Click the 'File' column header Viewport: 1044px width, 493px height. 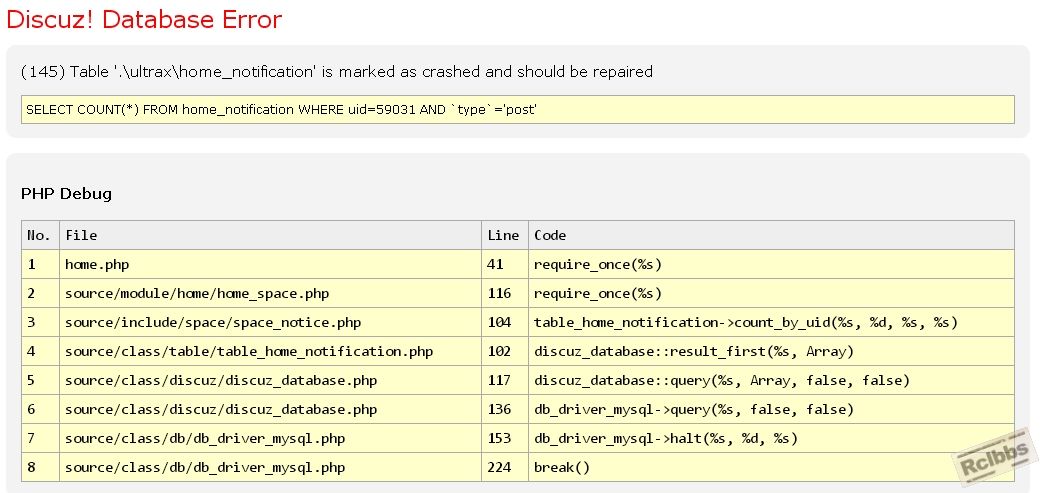(x=270, y=235)
